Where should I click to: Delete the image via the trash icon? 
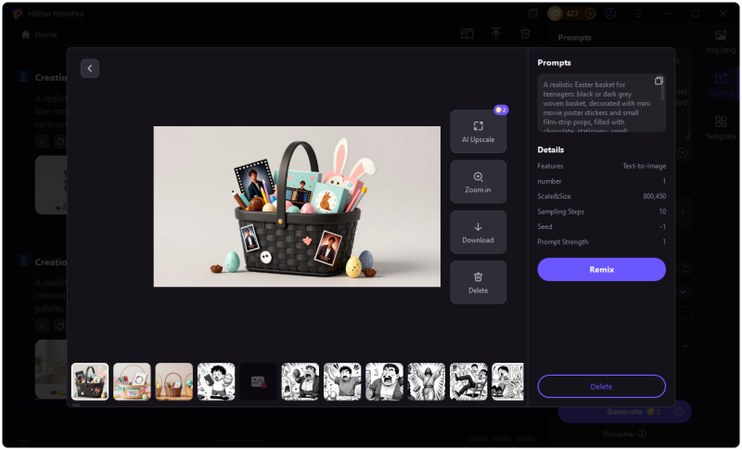pos(478,282)
